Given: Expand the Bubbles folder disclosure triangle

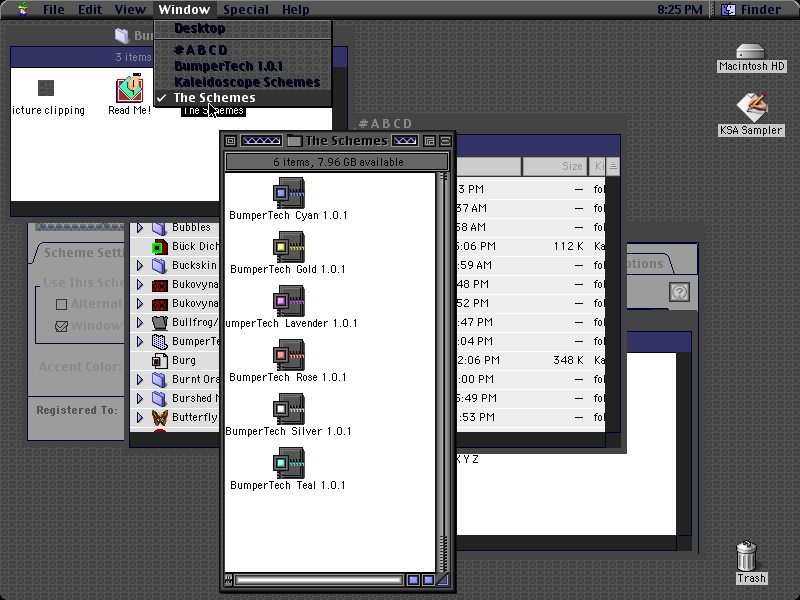Looking at the screenshot, I should [x=140, y=228].
